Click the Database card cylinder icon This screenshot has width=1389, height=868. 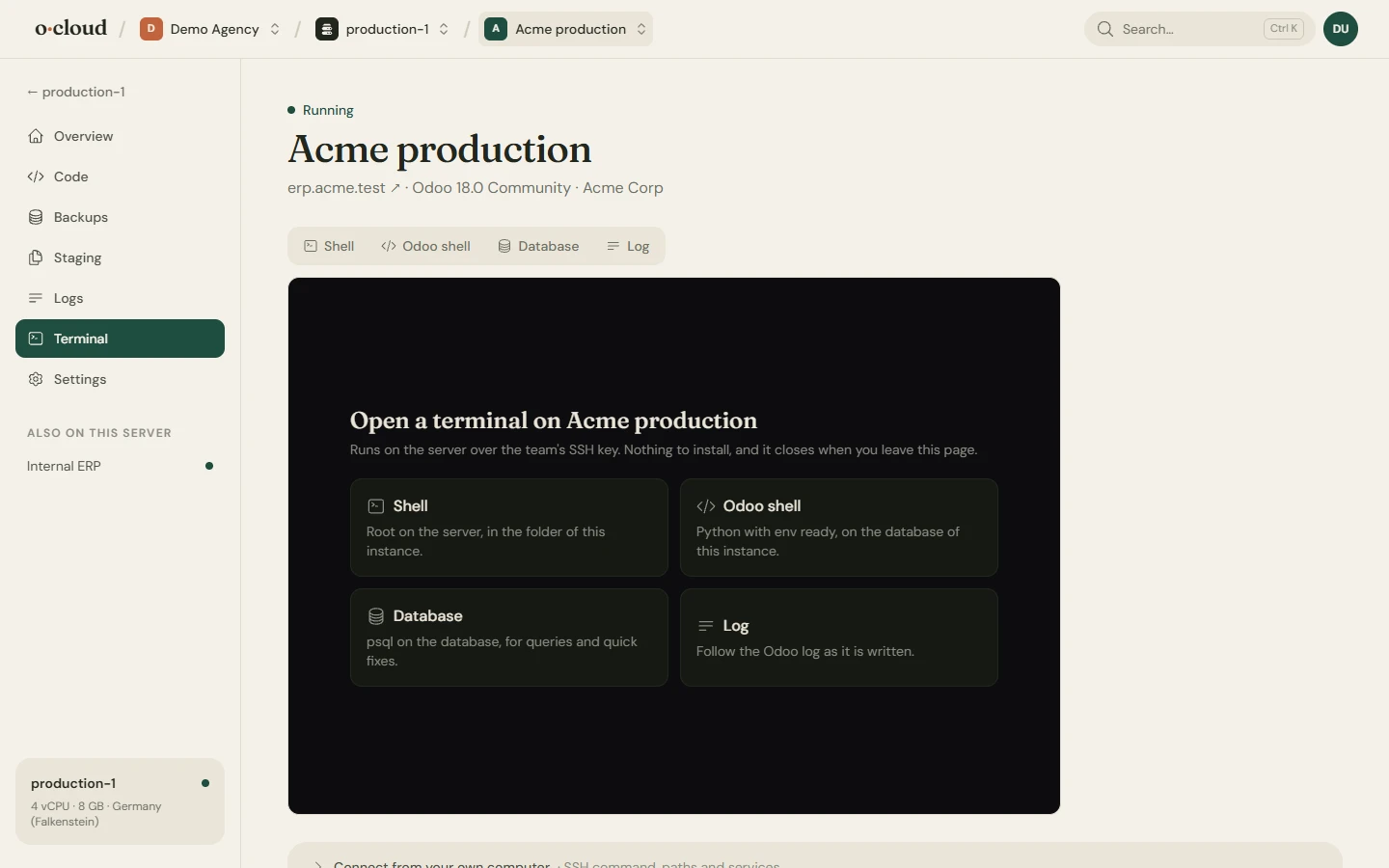376,616
